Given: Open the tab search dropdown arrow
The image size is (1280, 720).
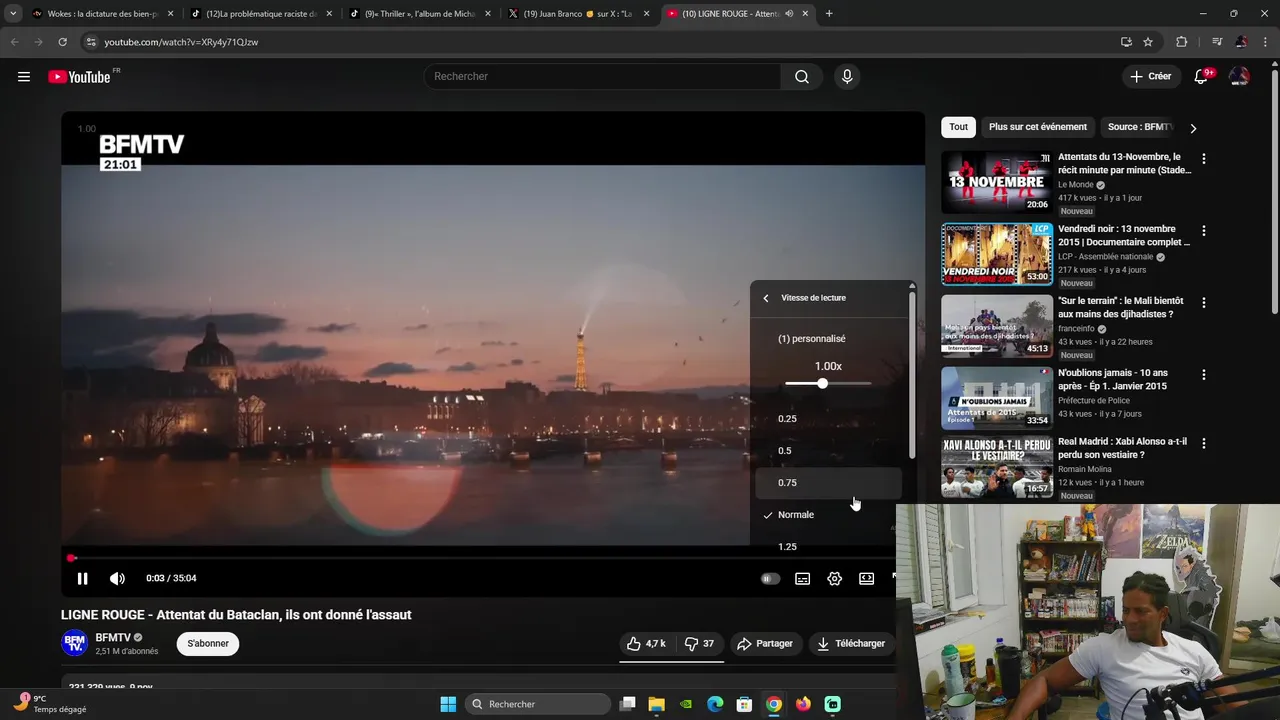Looking at the screenshot, I should pyautogui.click(x=13, y=14).
